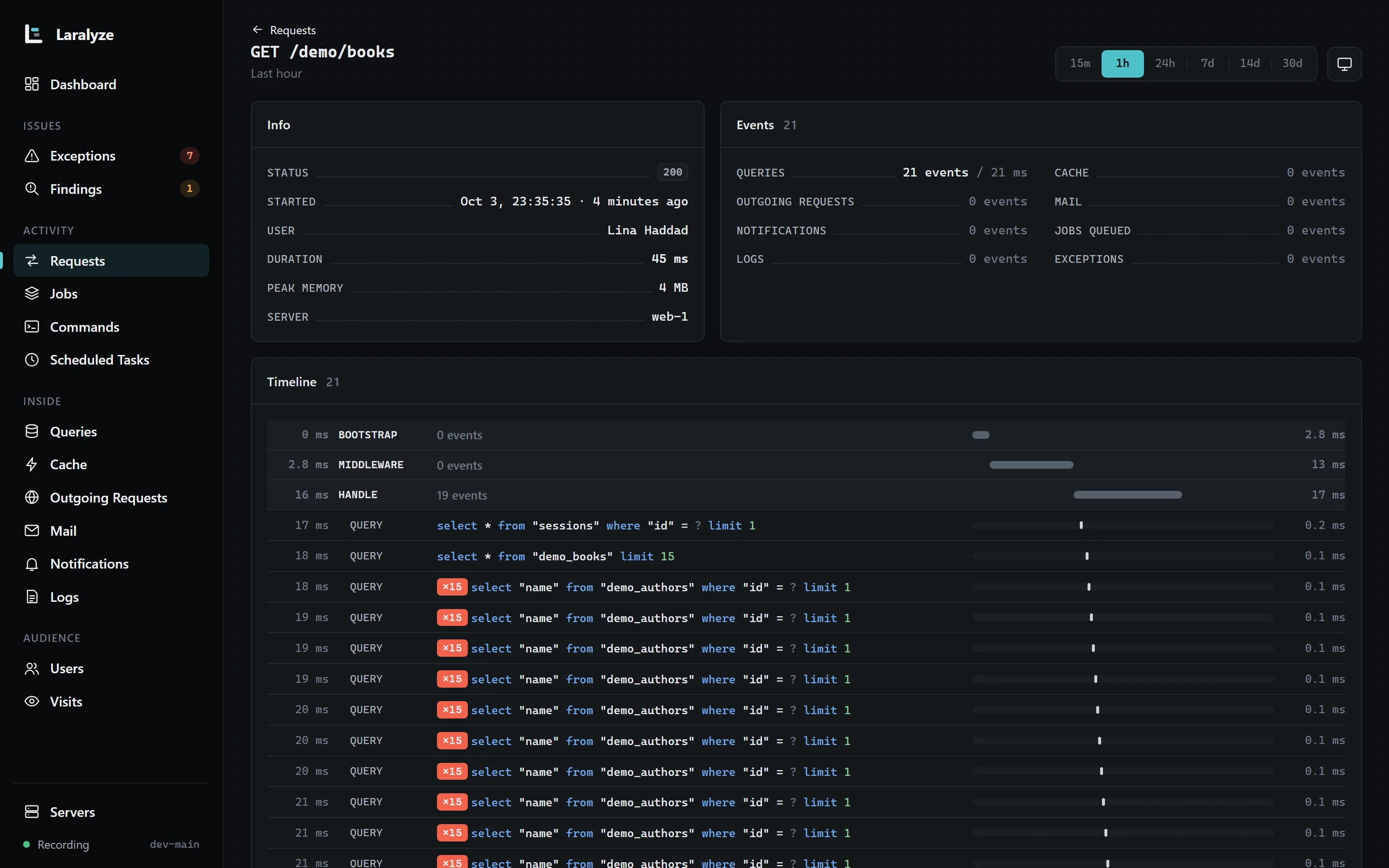The image size is (1389, 868).
Task: Click the Findings magnifier icon
Action: pos(31,189)
